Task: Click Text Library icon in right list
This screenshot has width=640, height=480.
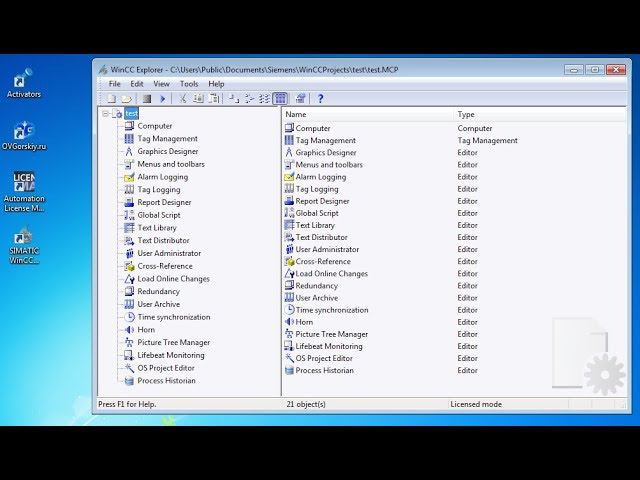Action: pos(289,225)
